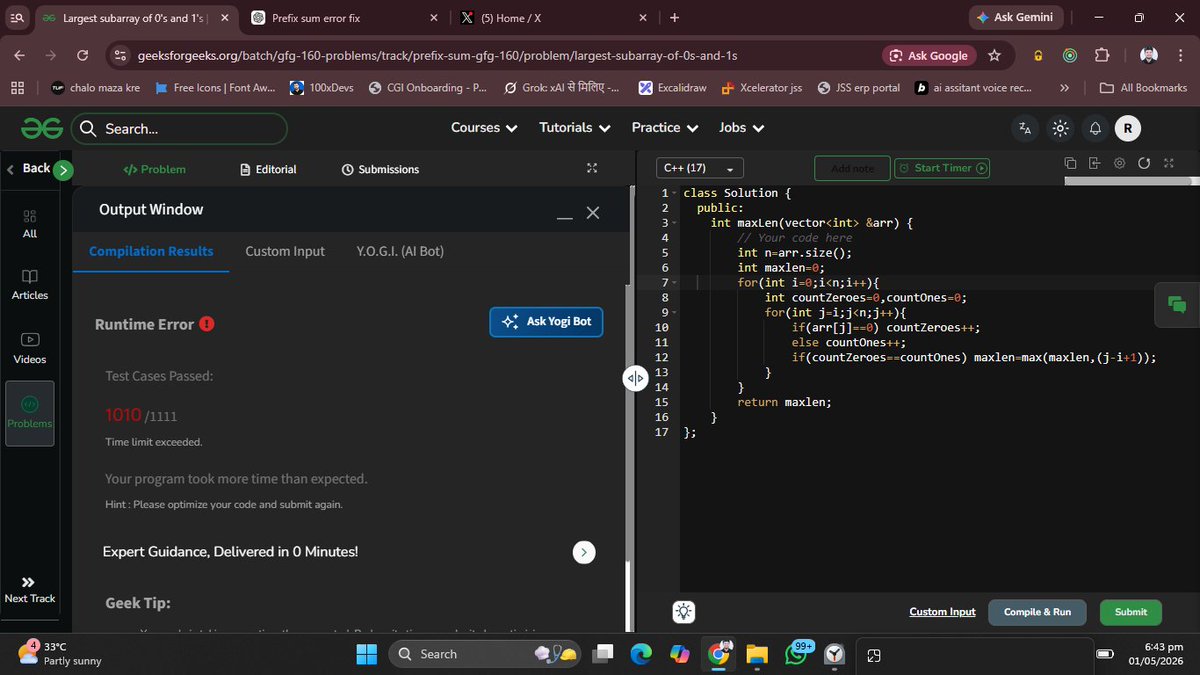The width and height of the screenshot is (1200, 675).
Task: Open the Expert Guidance arrow button
Action: [585, 552]
